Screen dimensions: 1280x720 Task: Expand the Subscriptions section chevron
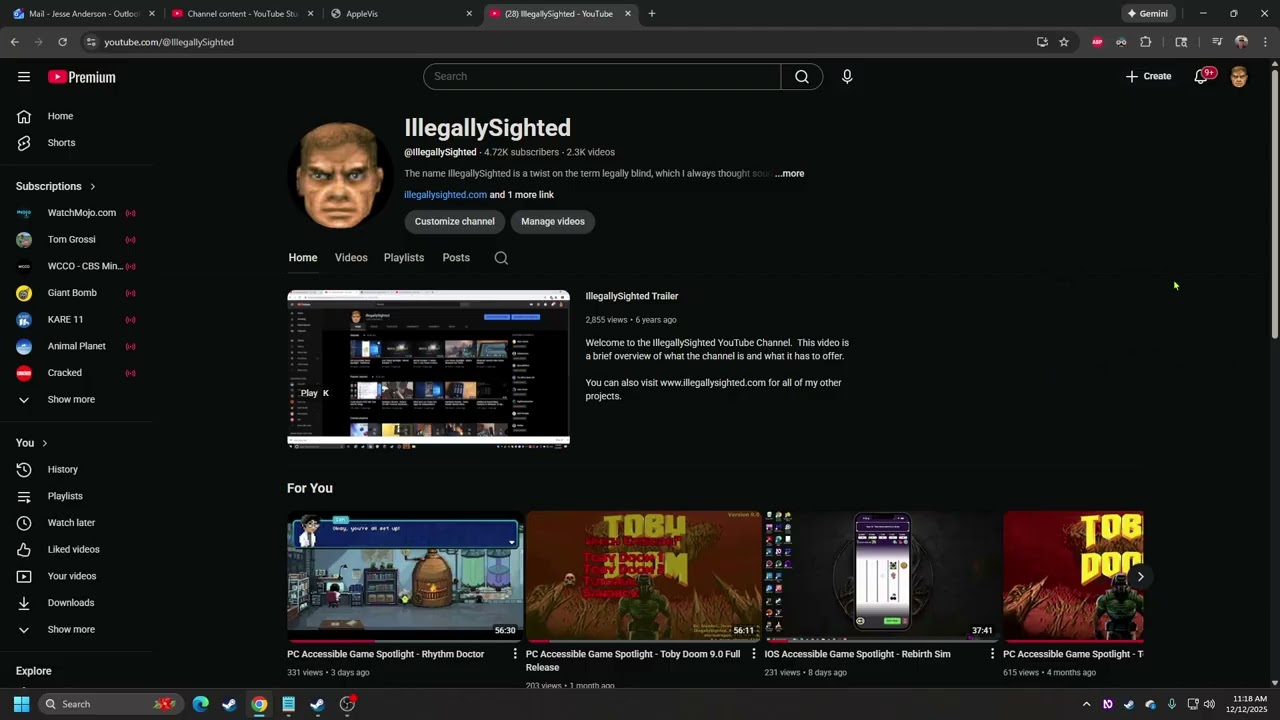point(93,187)
